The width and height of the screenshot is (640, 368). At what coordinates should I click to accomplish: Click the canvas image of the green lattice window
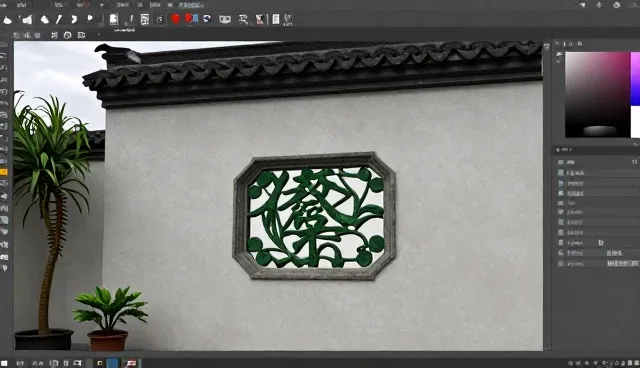314,216
